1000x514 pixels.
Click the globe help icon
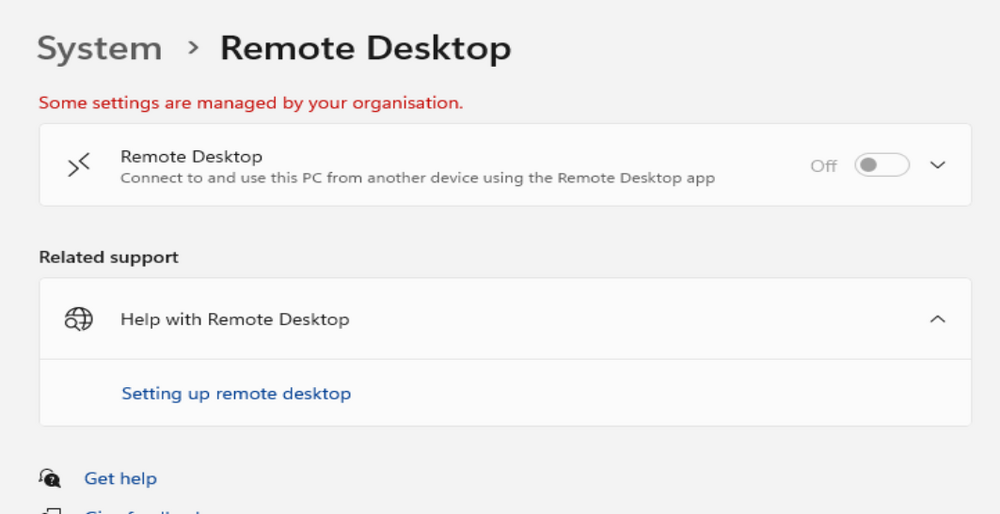78,319
